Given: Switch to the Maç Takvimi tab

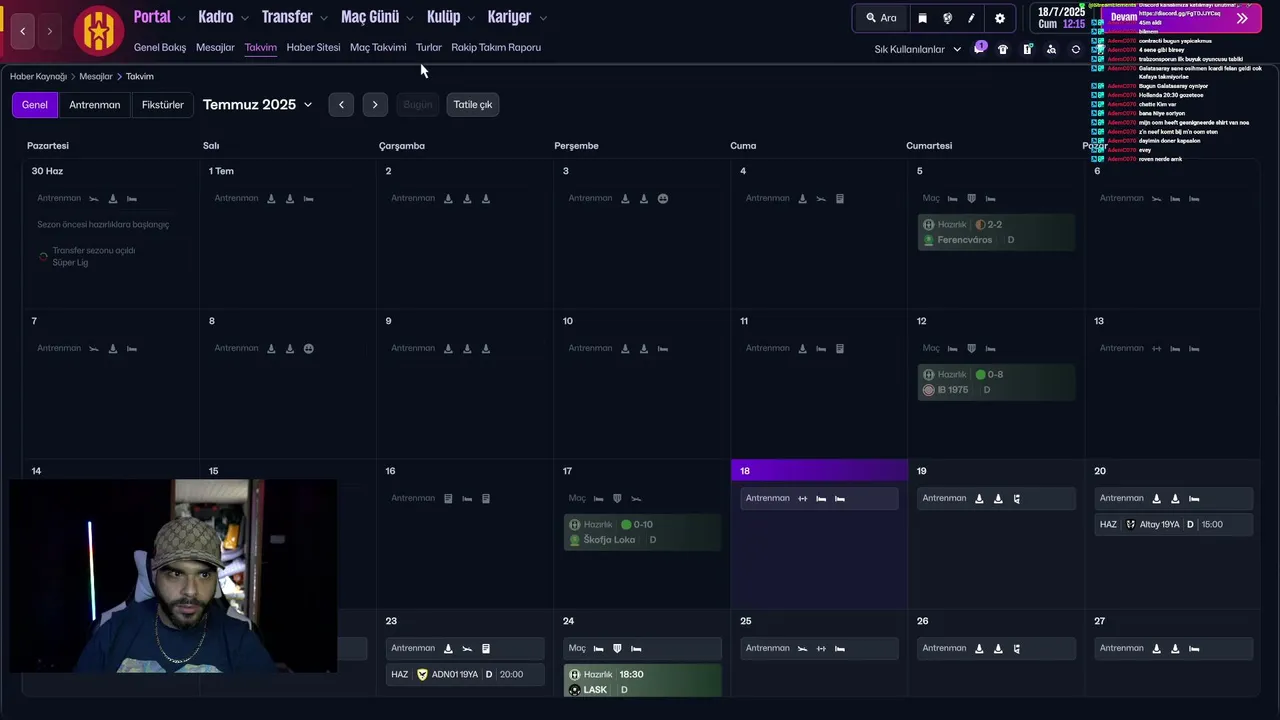Looking at the screenshot, I should pos(378,47).
